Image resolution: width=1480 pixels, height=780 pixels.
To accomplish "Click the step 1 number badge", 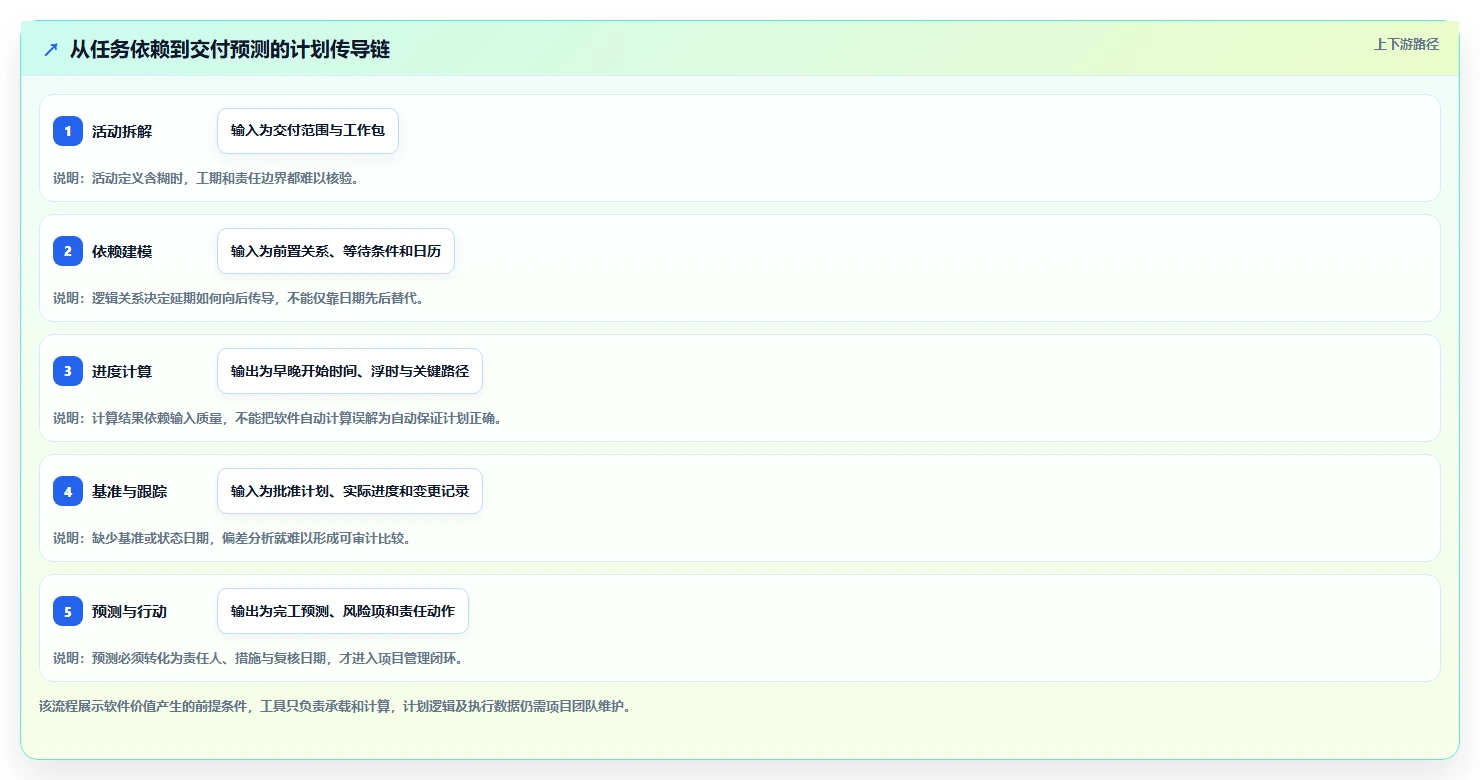I will coord(68,131).
